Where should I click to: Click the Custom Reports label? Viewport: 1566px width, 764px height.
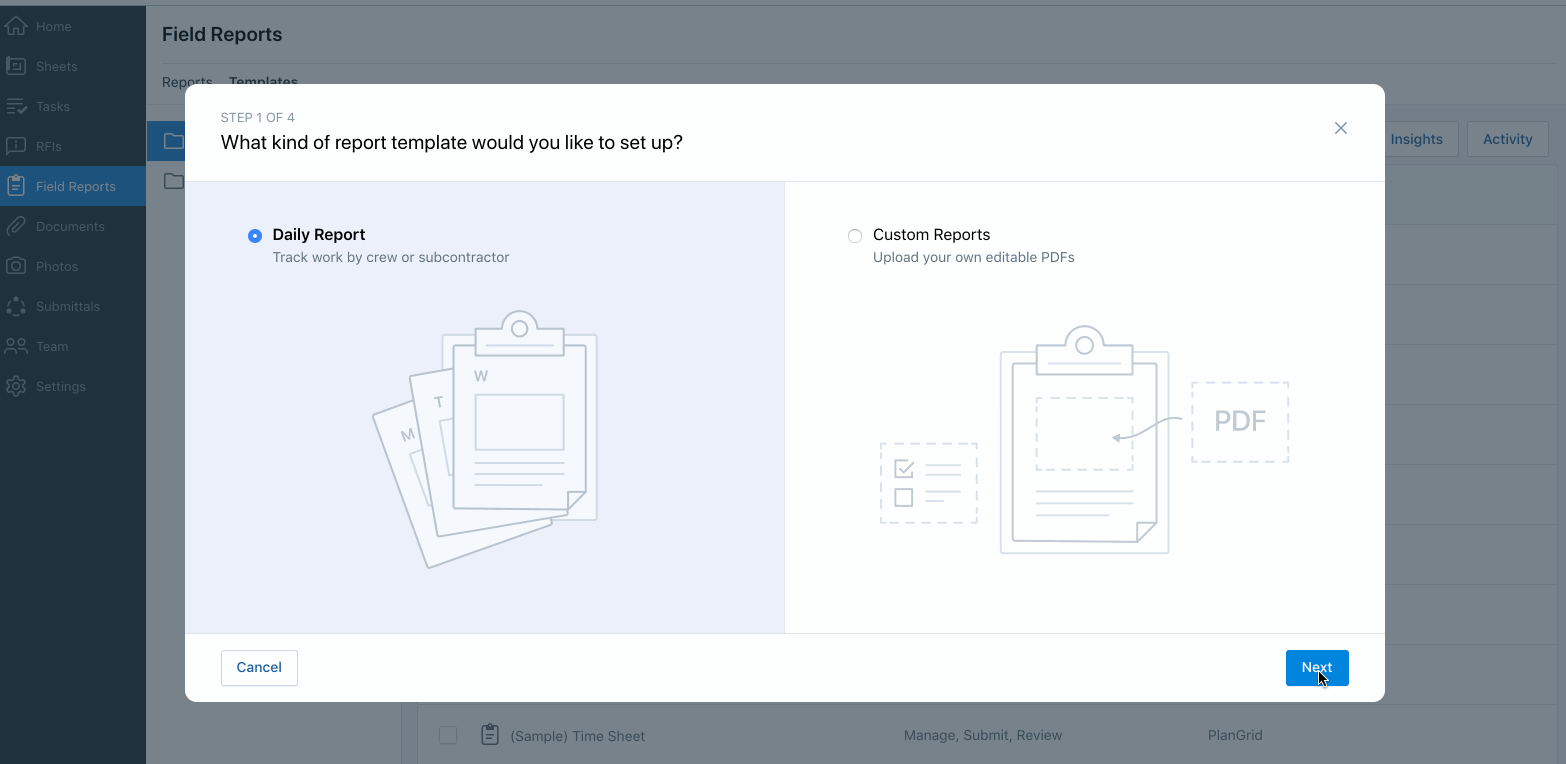(x=931, y=235)
